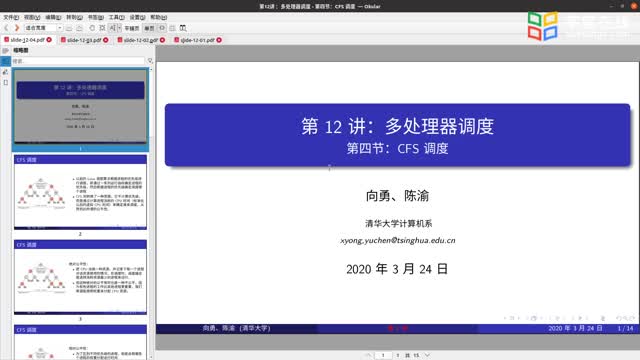Open the 帮助 (Help) menu
The width and height of the screenshot is (640, 360).
(158, 17)
